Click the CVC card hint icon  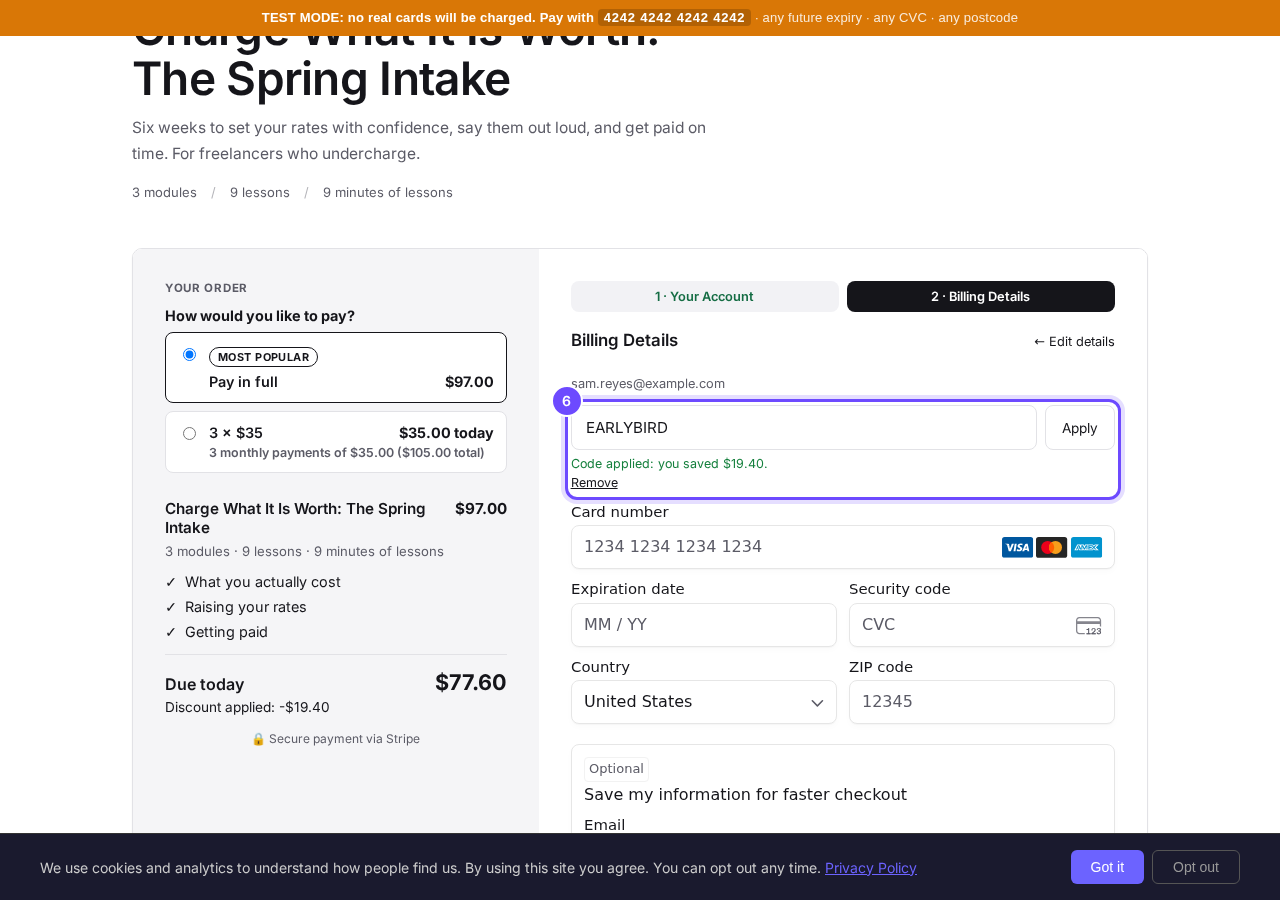[x=1089, y=625]
